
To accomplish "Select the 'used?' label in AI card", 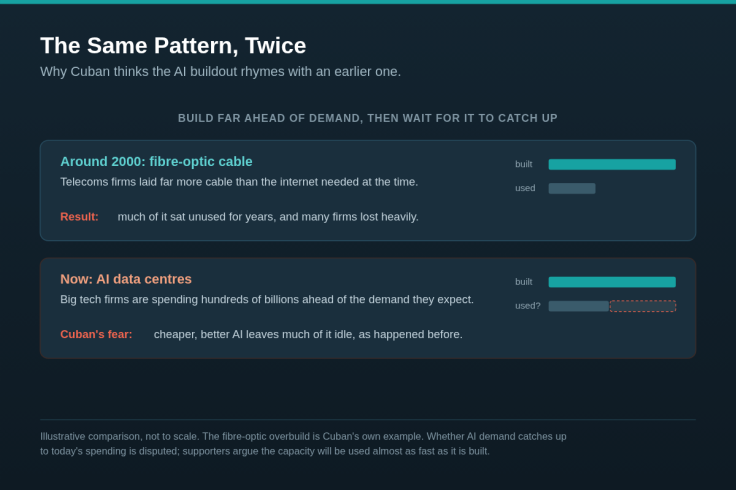I will click(528, 306).
